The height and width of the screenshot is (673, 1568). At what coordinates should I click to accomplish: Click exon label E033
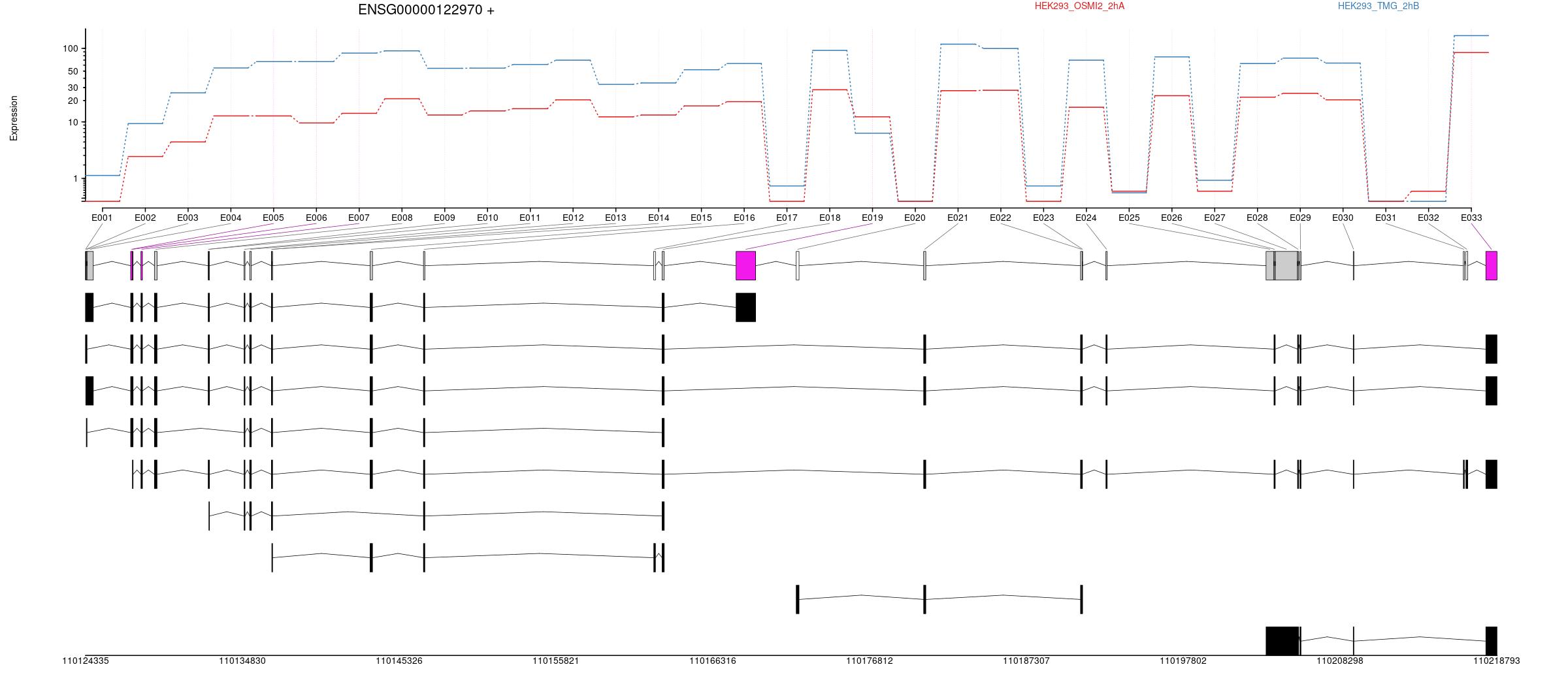tap(1471, 218)
